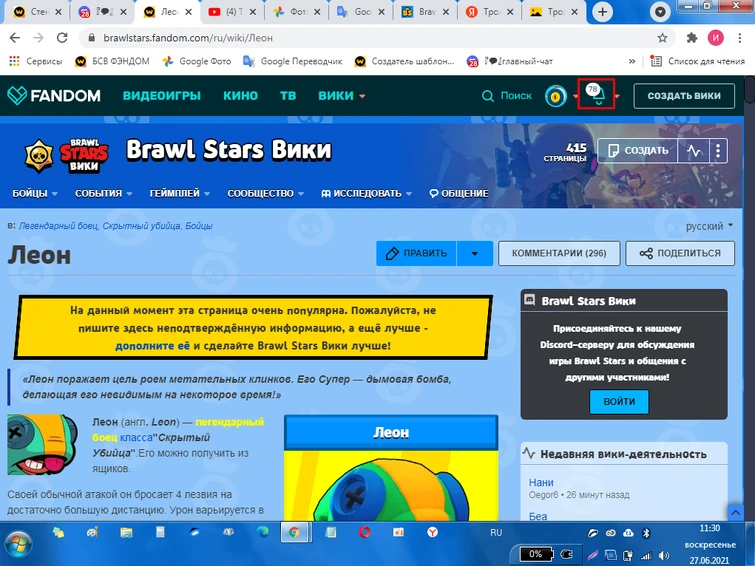The height and width of the screenshot is (566, 755).
Task: Open the русский language dropdown
Action: [x=709, y=226]
